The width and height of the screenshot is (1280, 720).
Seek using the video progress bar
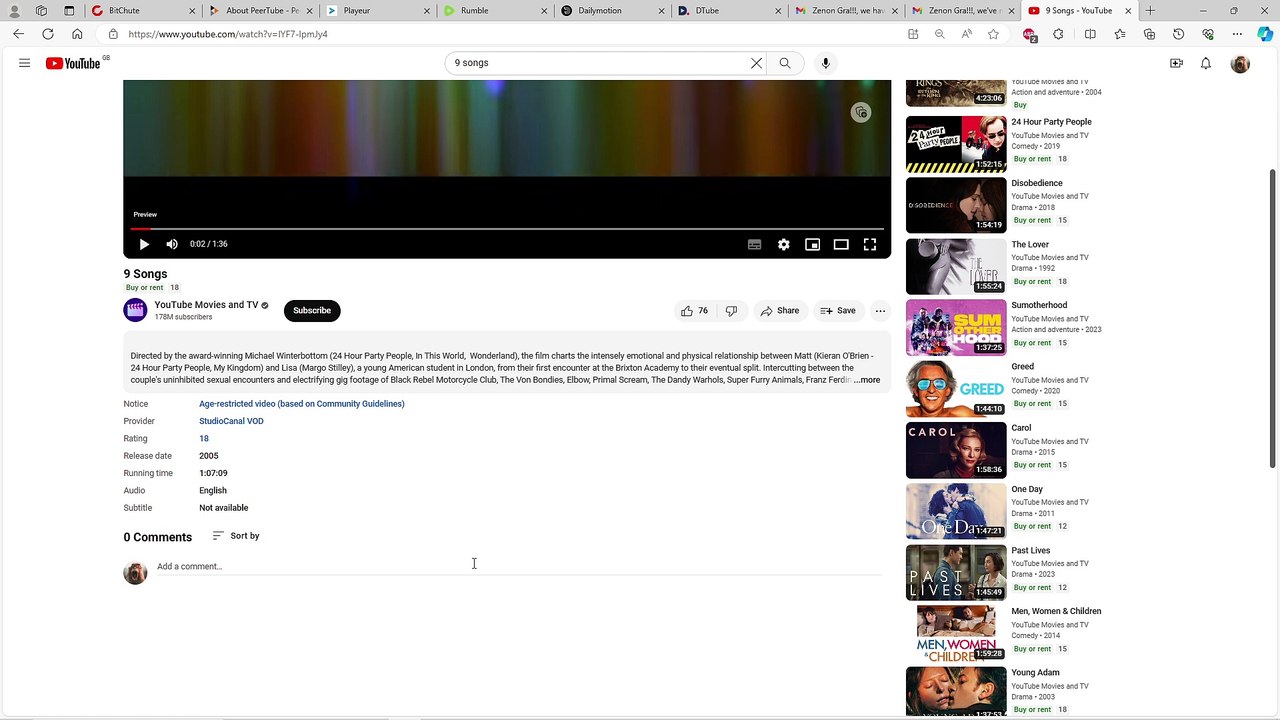[507, 229]
